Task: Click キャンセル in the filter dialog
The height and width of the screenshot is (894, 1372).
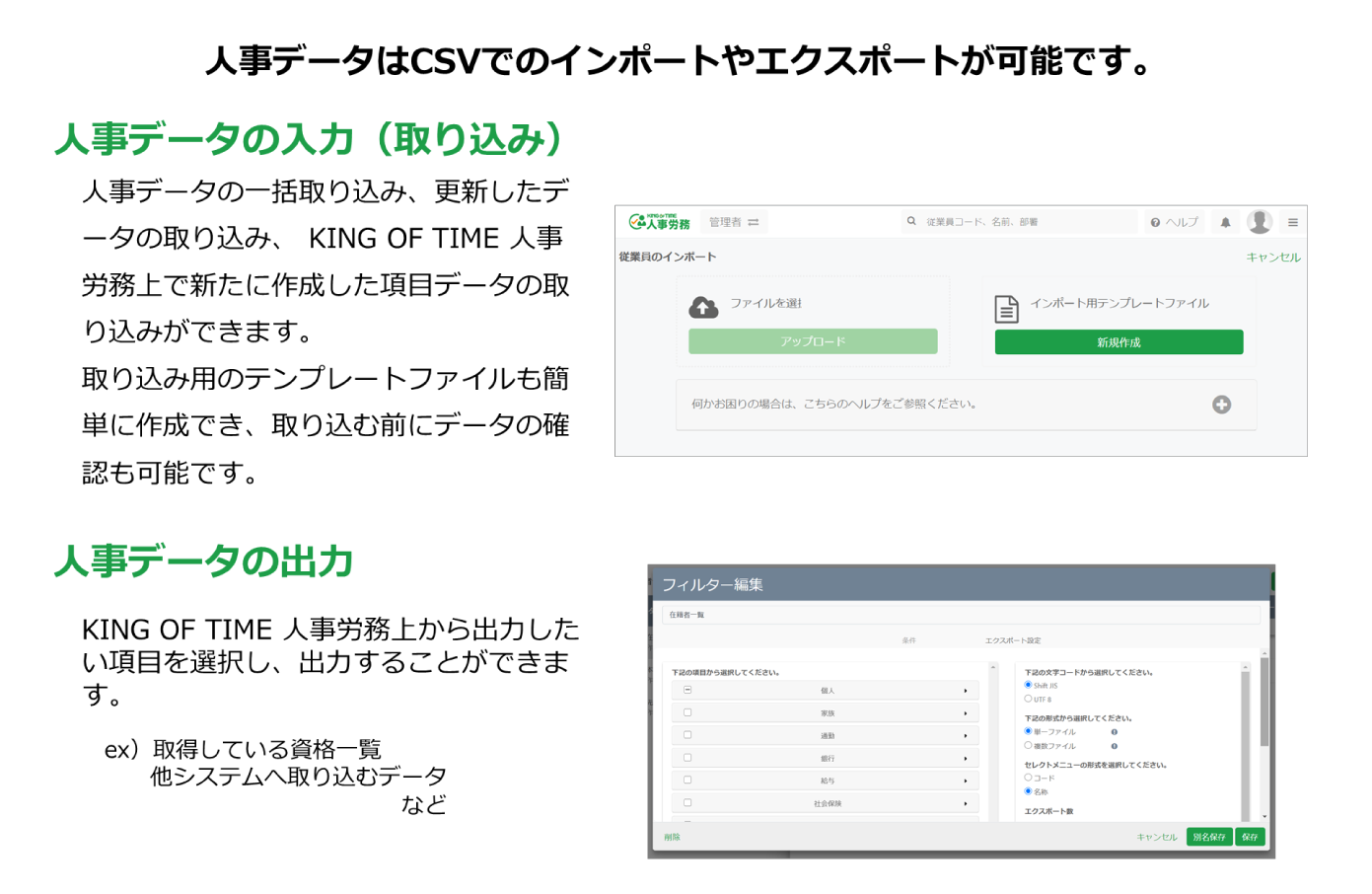Action: 1157,837
